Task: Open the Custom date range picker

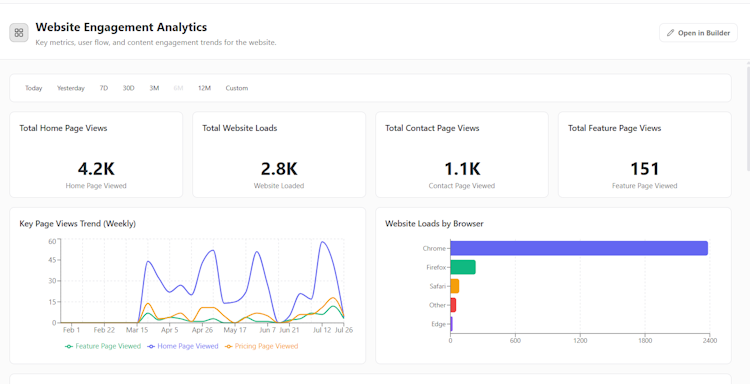Action: (237, 88)
